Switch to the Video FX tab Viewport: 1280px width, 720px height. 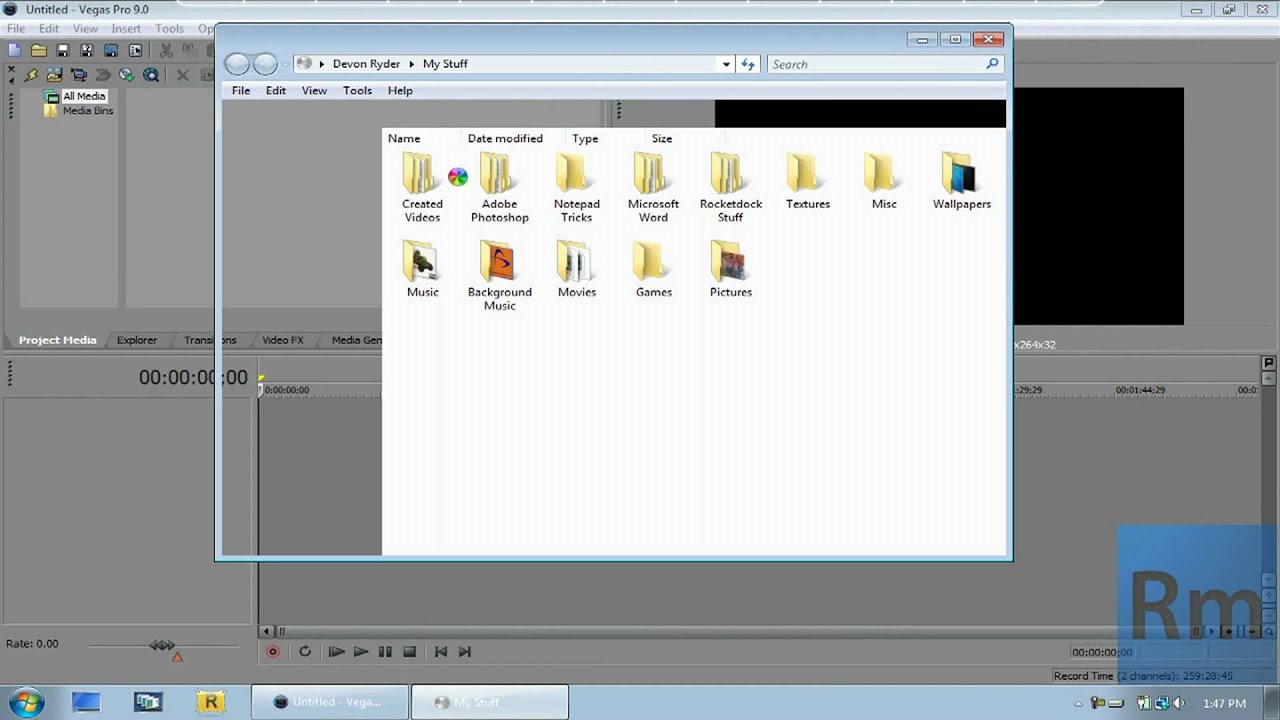[x=283, y=340]
